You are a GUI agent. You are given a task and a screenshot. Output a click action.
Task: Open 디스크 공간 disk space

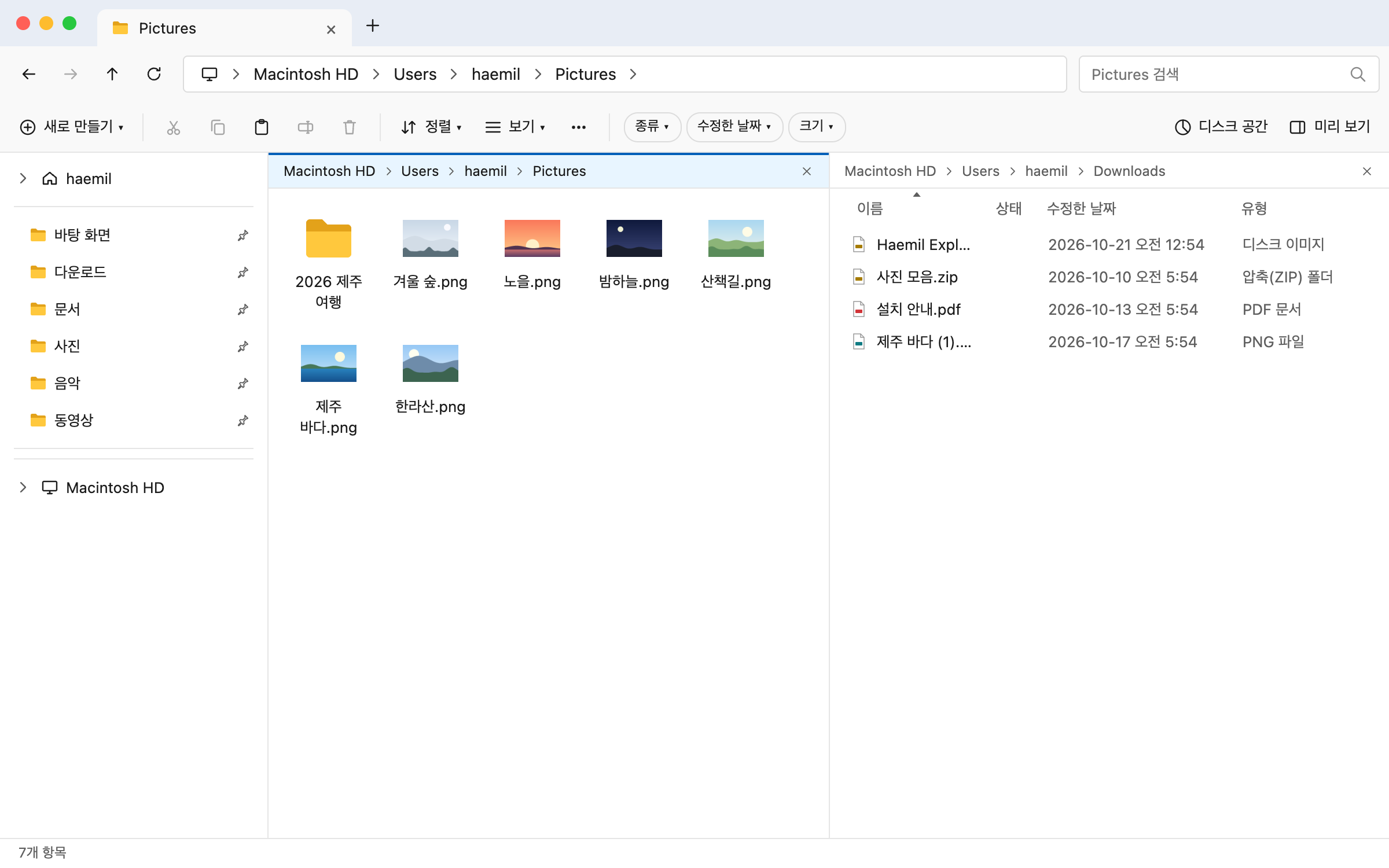(1221, 127)
